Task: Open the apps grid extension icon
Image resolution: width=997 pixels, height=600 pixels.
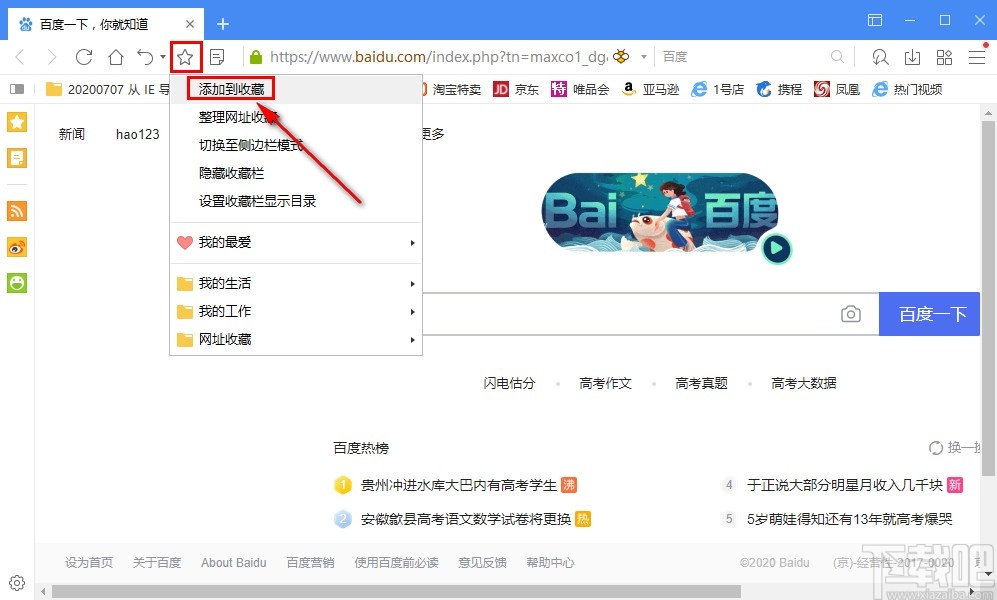Action: pos(944,57)
